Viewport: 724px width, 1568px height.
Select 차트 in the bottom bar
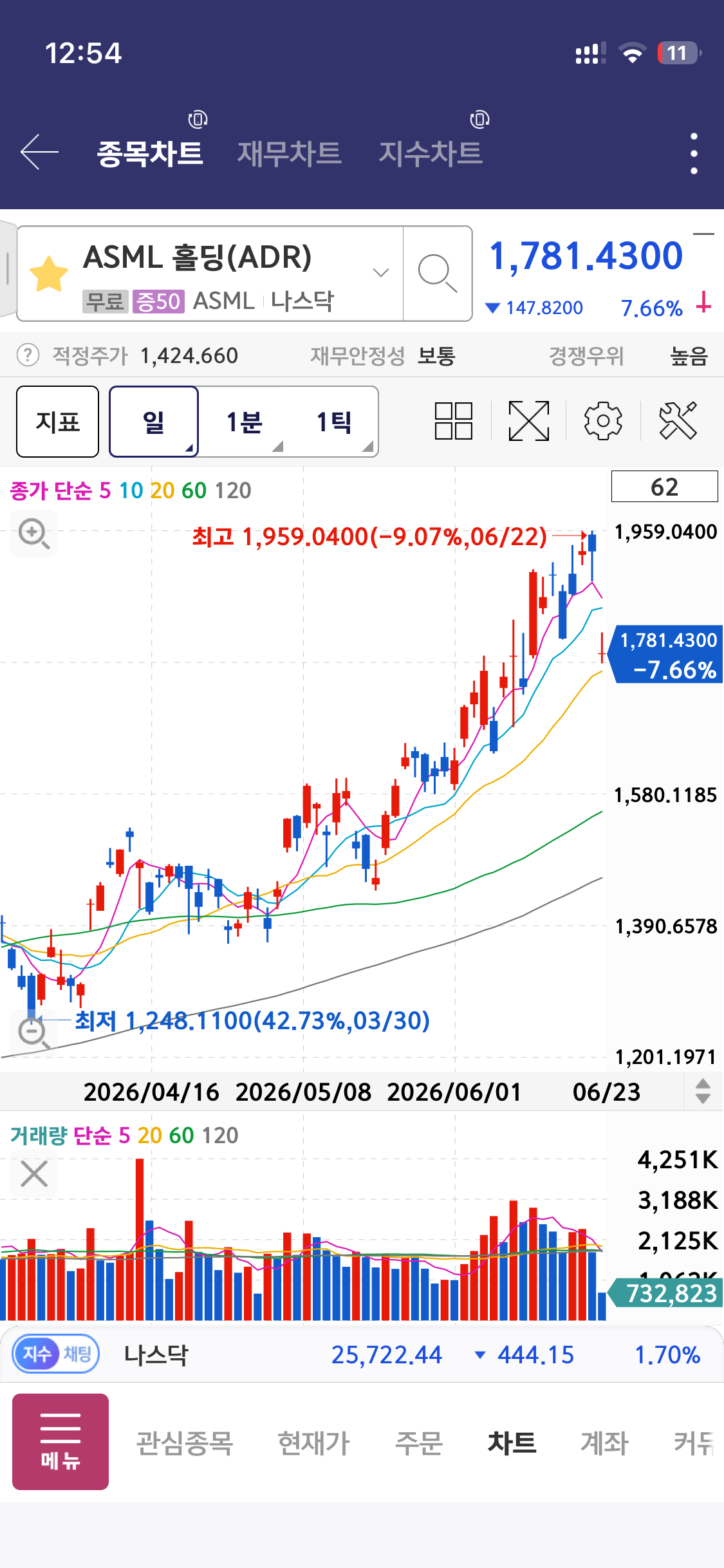click(x=512, y=1443)
